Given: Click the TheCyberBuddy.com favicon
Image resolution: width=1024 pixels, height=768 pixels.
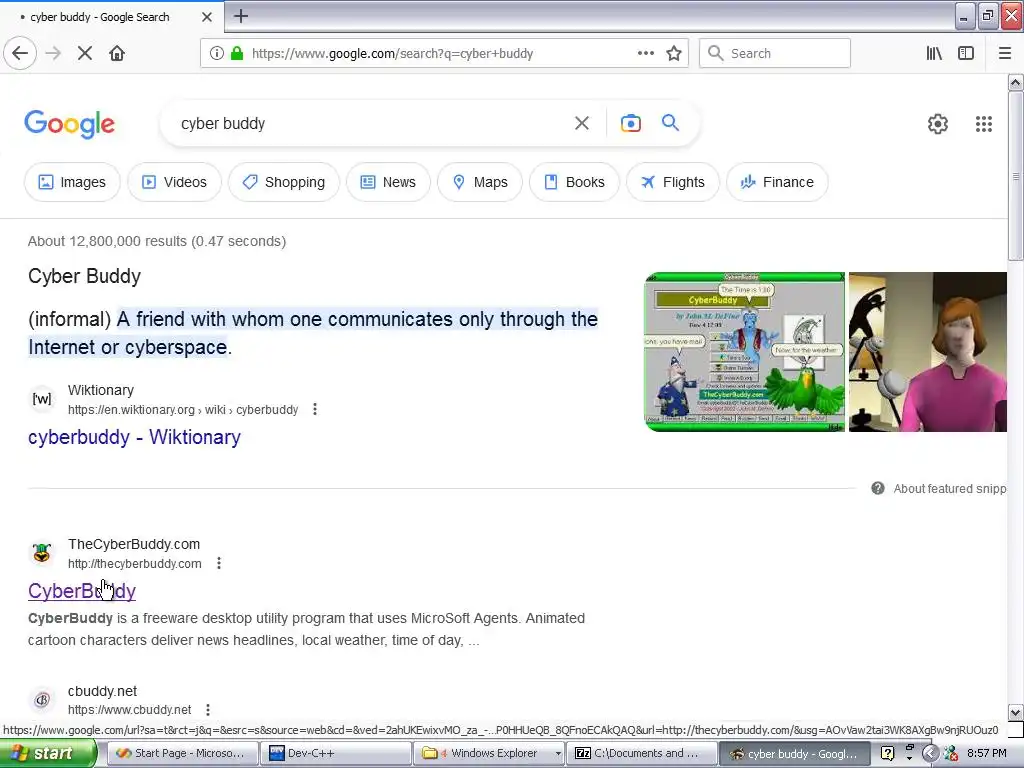Looking at the screenshot, I should click(x=42, y=552).
